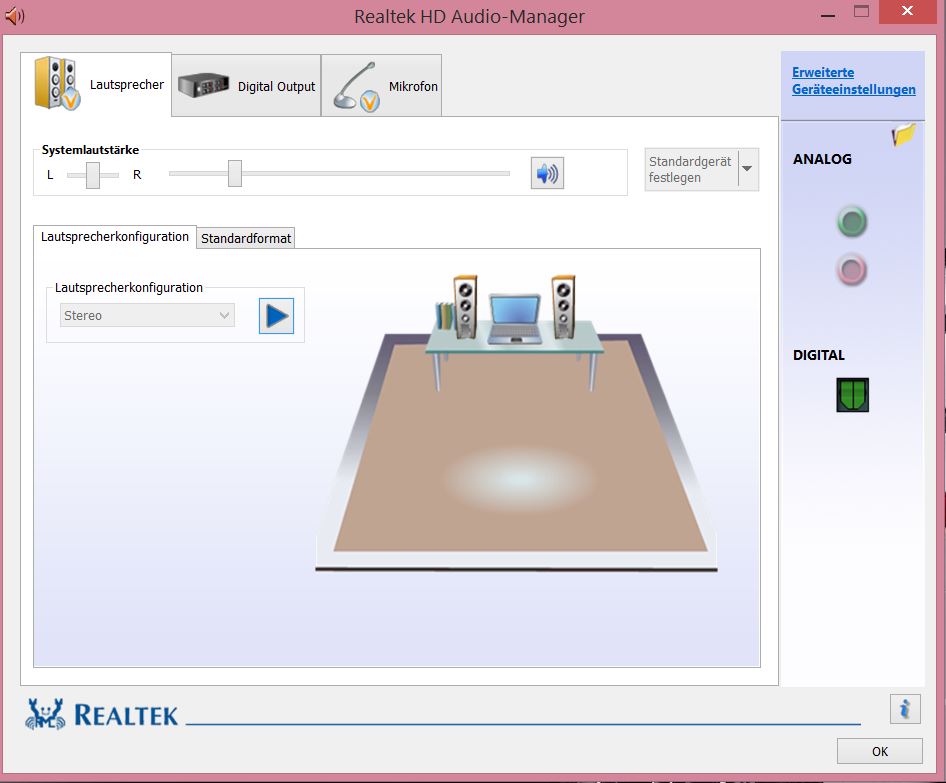The image size is (946, 783).
Task: Confirm with the OK button
Action: point(880,751)
